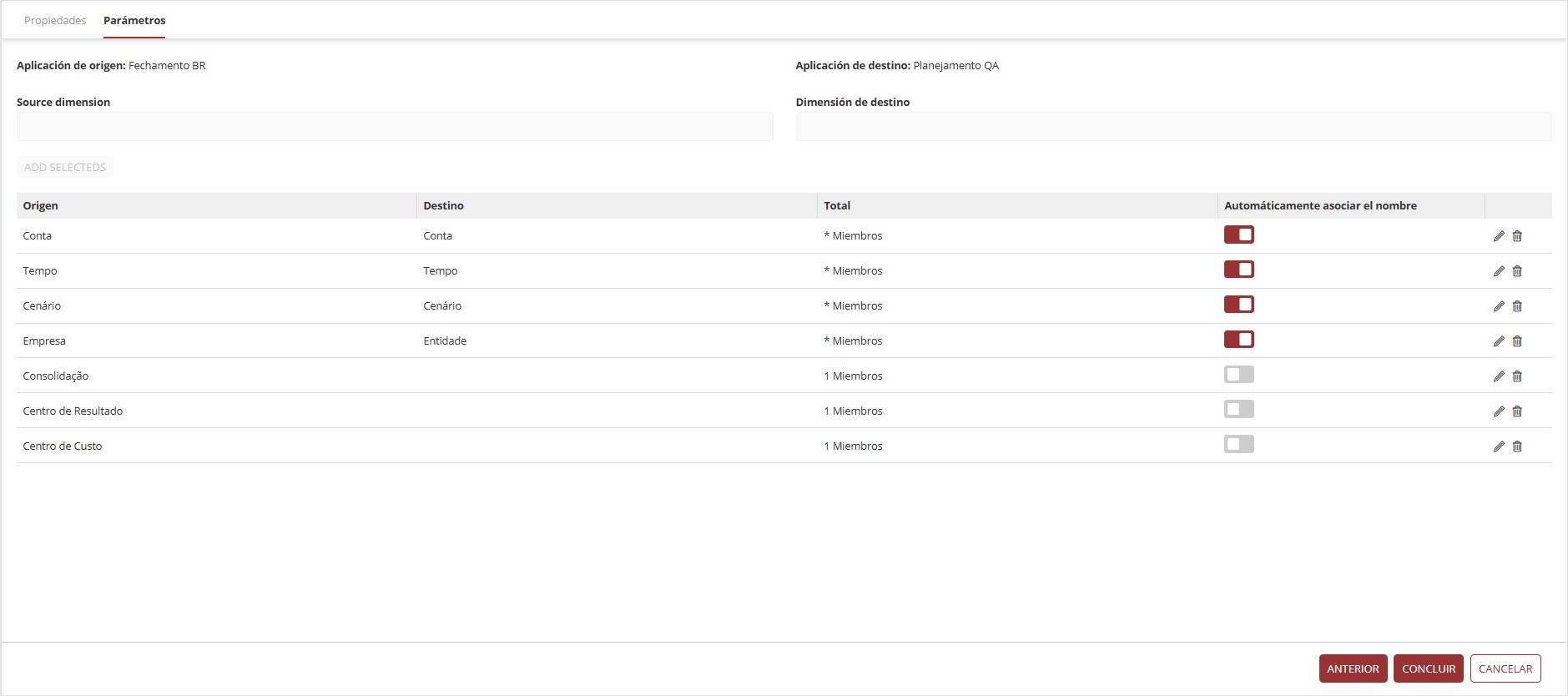Click the CONCLUIR button

click(x=1429, y=668)
